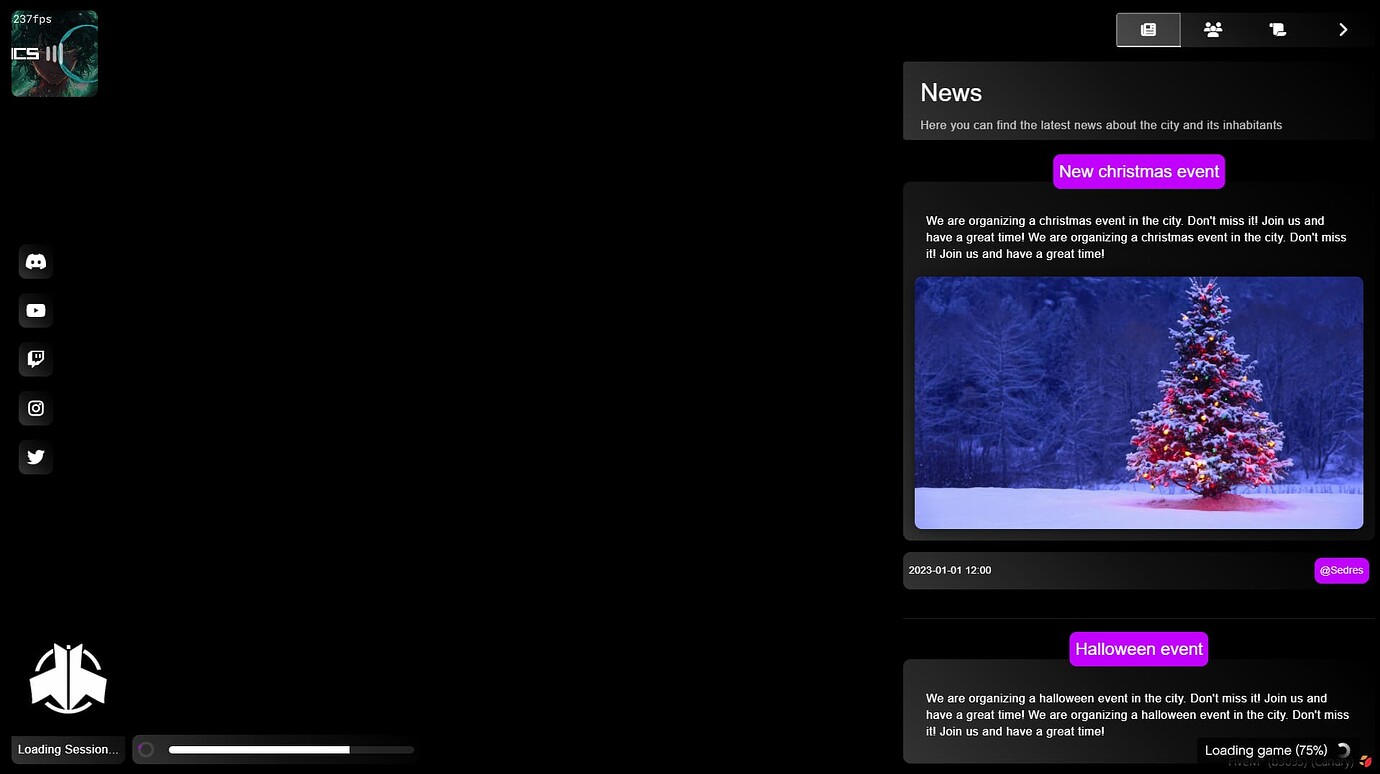The width and height of the screenshot is (1380, 774).
Task: Click the Halloween event heading
Action: click(x=1138, y=649)
